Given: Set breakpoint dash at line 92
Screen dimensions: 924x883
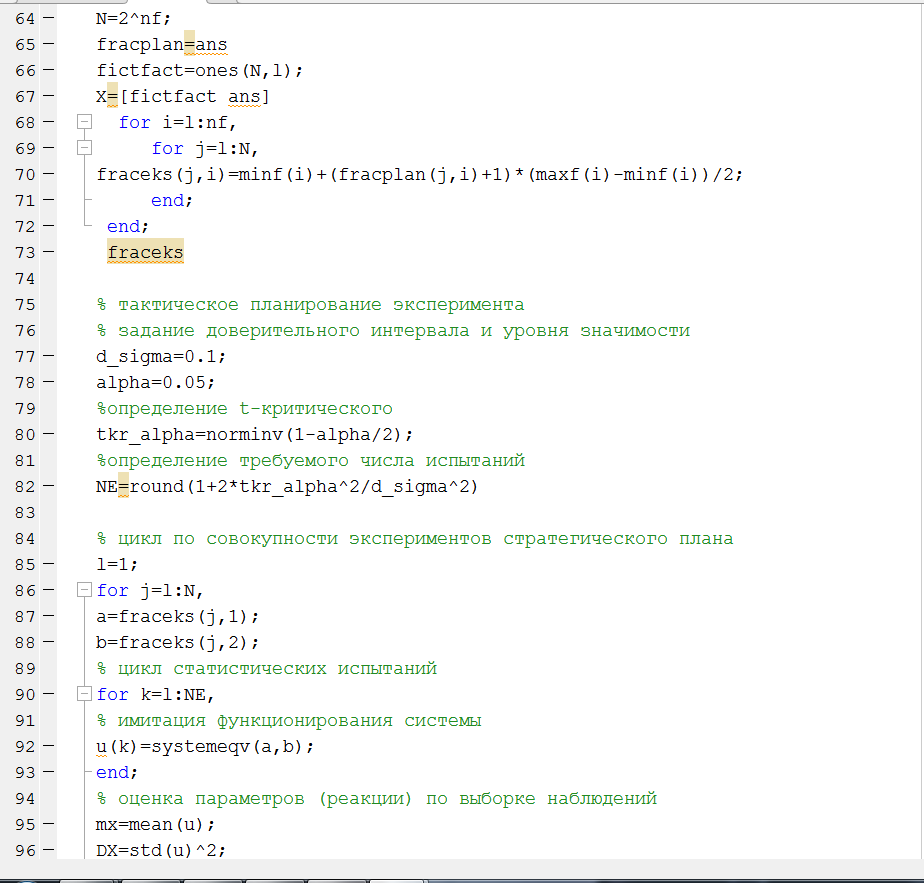Looking at the screenshot, I should pos(48,746).
